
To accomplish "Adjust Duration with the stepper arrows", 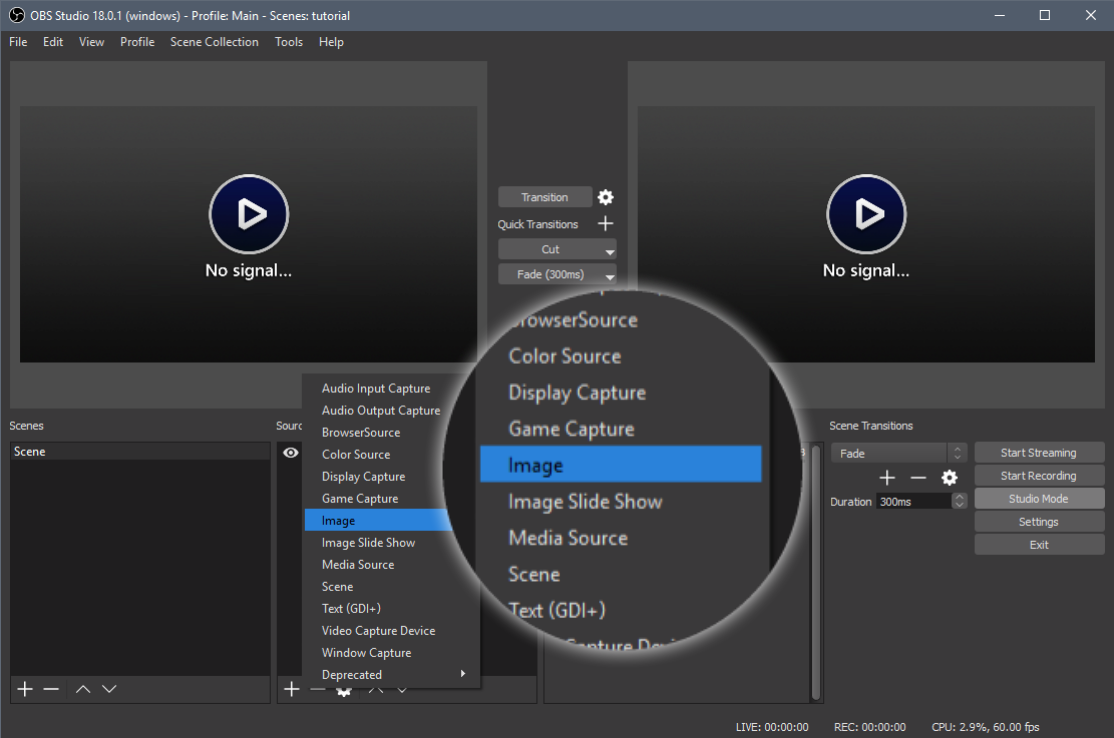I will [x=959, y=501].
